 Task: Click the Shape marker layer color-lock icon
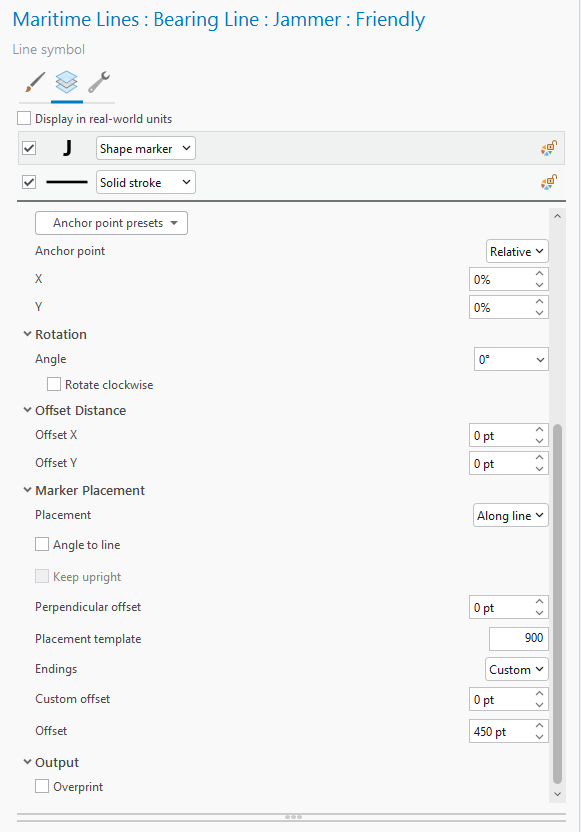pyautogui.click(x=549, y=149)
